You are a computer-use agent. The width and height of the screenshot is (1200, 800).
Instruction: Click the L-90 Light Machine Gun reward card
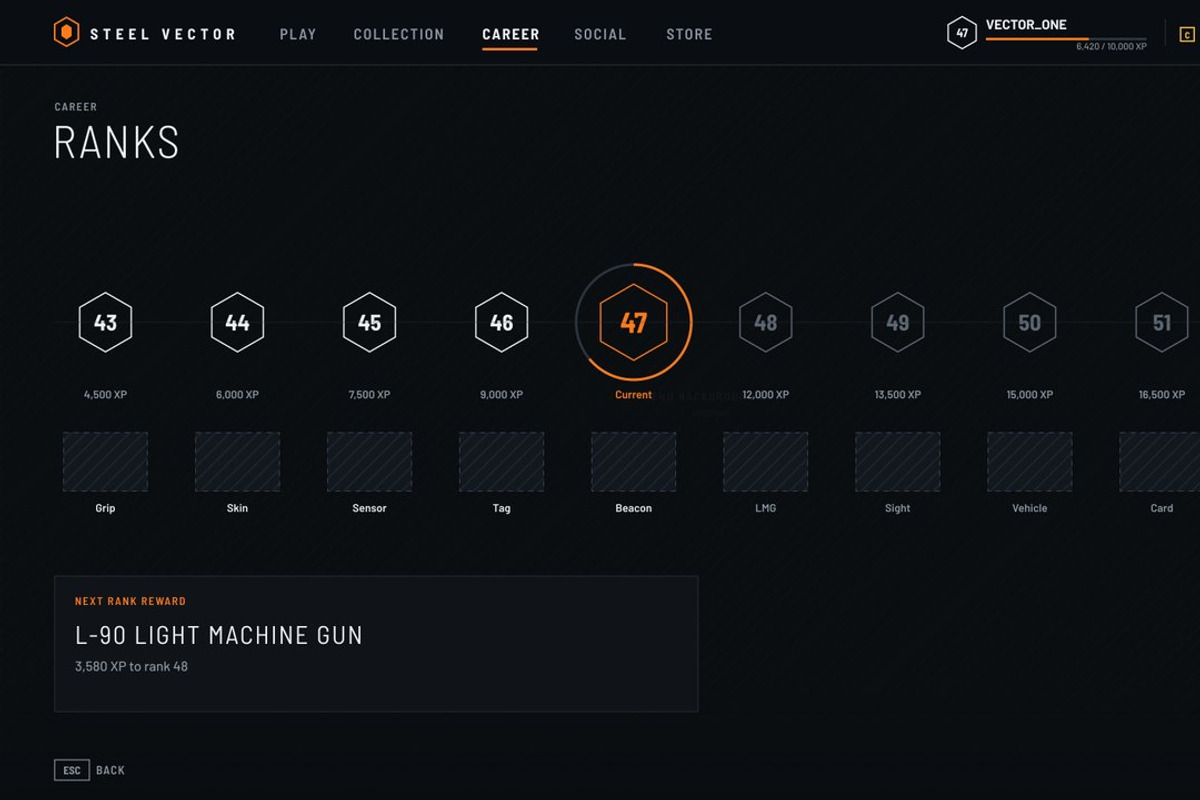pyautogui.click(x=376, y=644)
